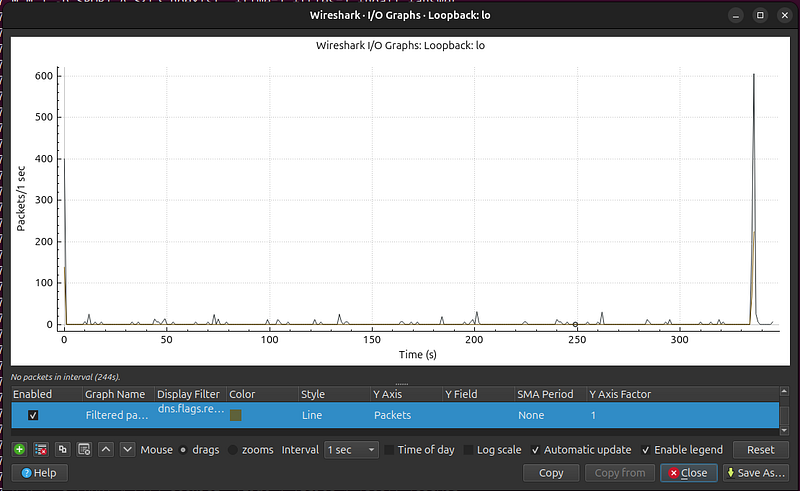
Task: Enable the Log scale checkbox
Action: click(x=468, y=450)
